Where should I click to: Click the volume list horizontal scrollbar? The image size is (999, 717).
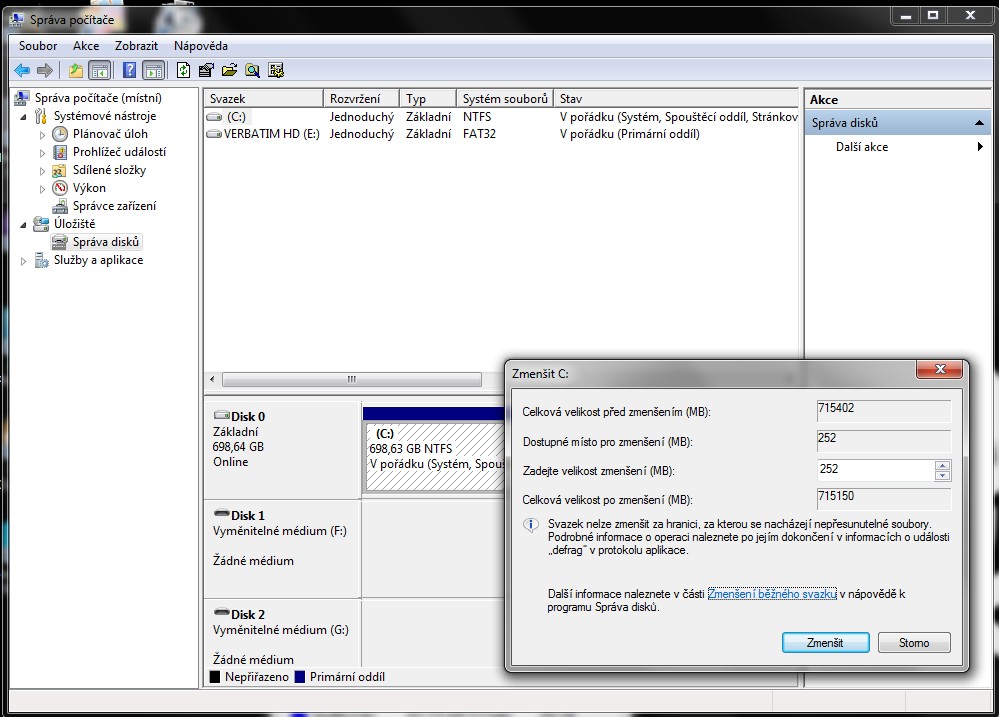pyautogui.click(x=350, y=380)
